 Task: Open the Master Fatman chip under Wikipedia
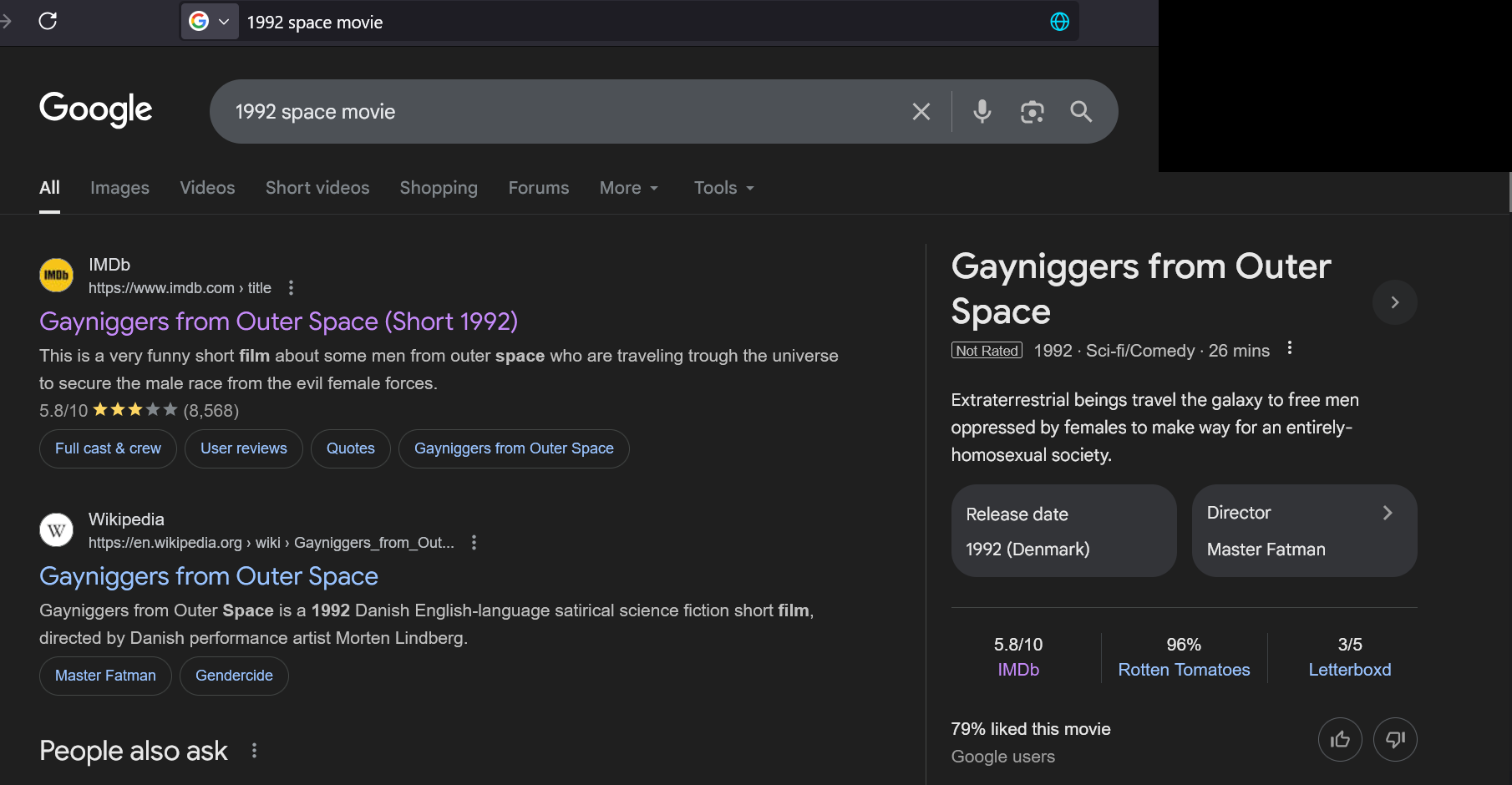105,676
